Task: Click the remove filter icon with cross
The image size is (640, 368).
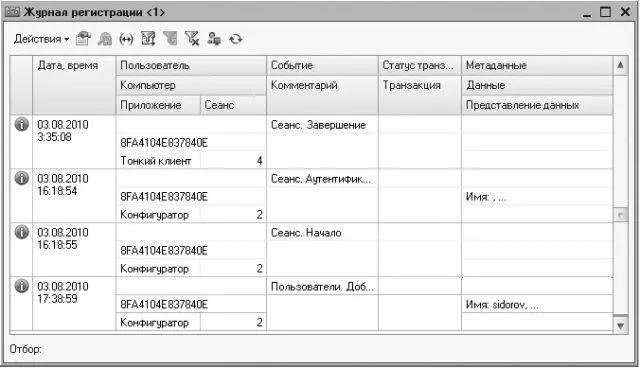Action: click(192, 39)
